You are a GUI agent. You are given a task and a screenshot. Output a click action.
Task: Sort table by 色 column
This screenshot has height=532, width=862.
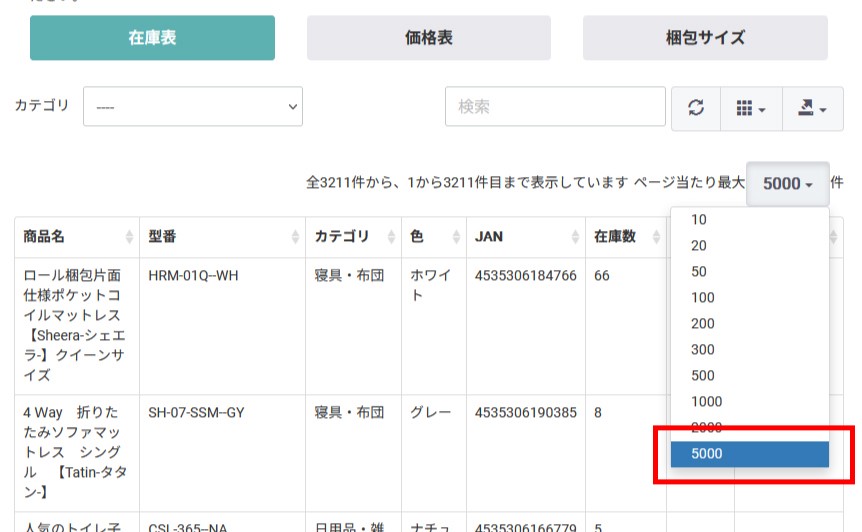434,237
